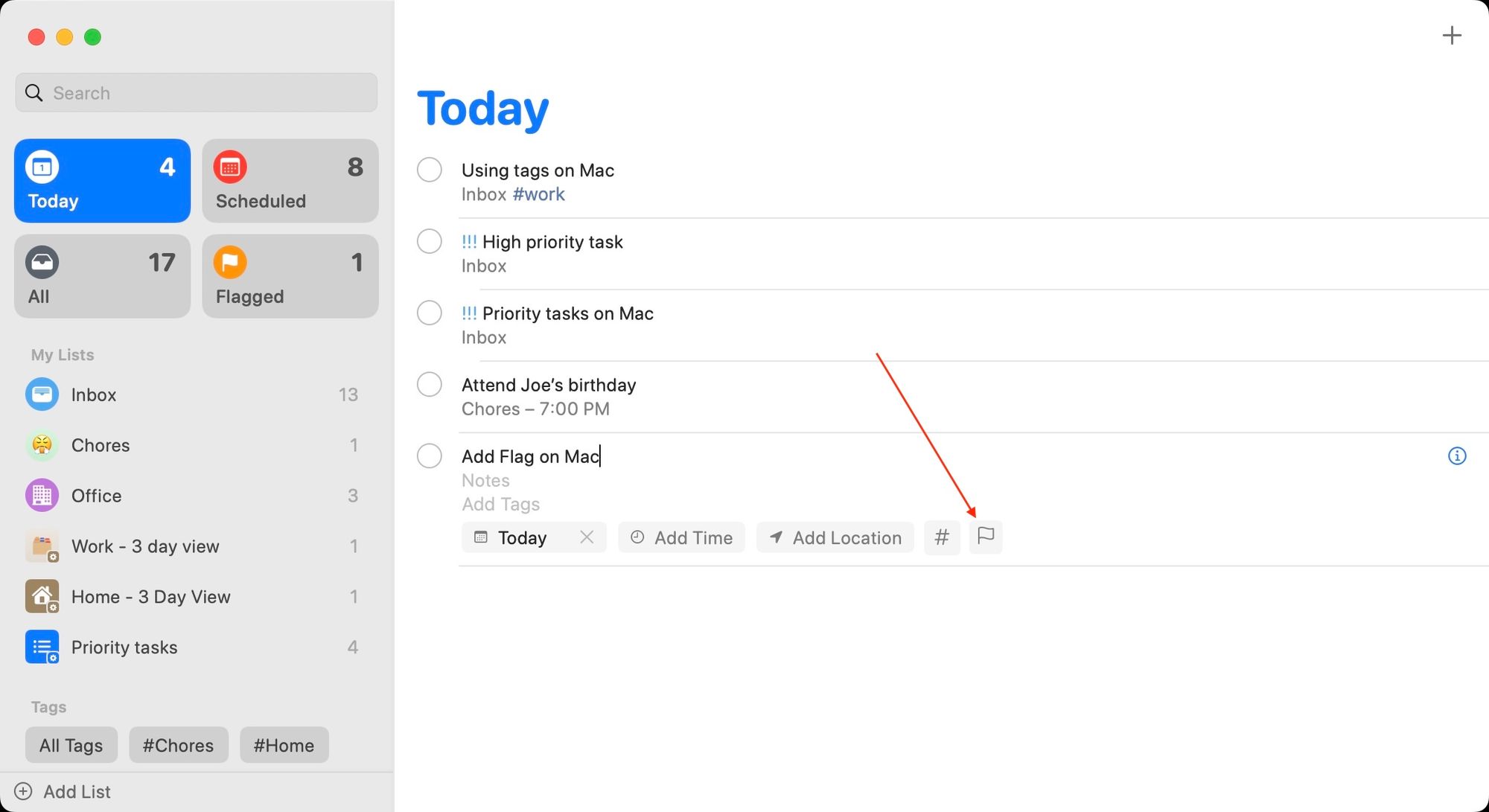Select the tag (#) icon on the new reminder
This screenshot has height=812, width=1489.
click(942, 537)
